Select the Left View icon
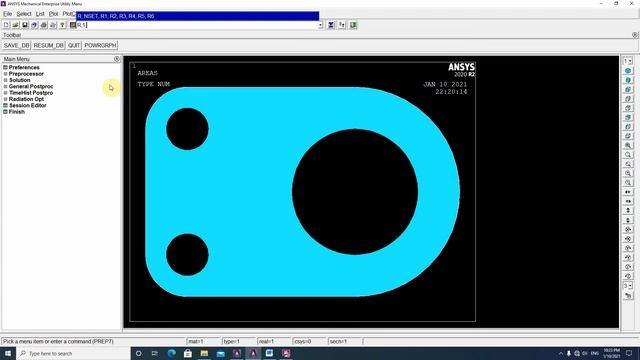Viewport: 640px width, 360px height. point(628,127)
